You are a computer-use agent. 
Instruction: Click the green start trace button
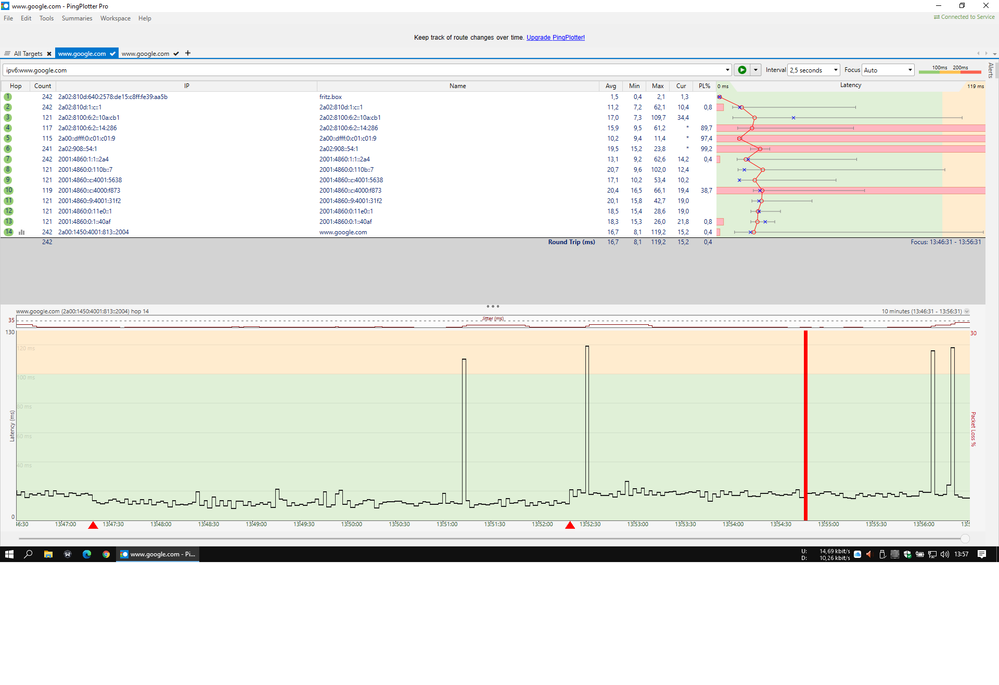click(x=742, y=70)
